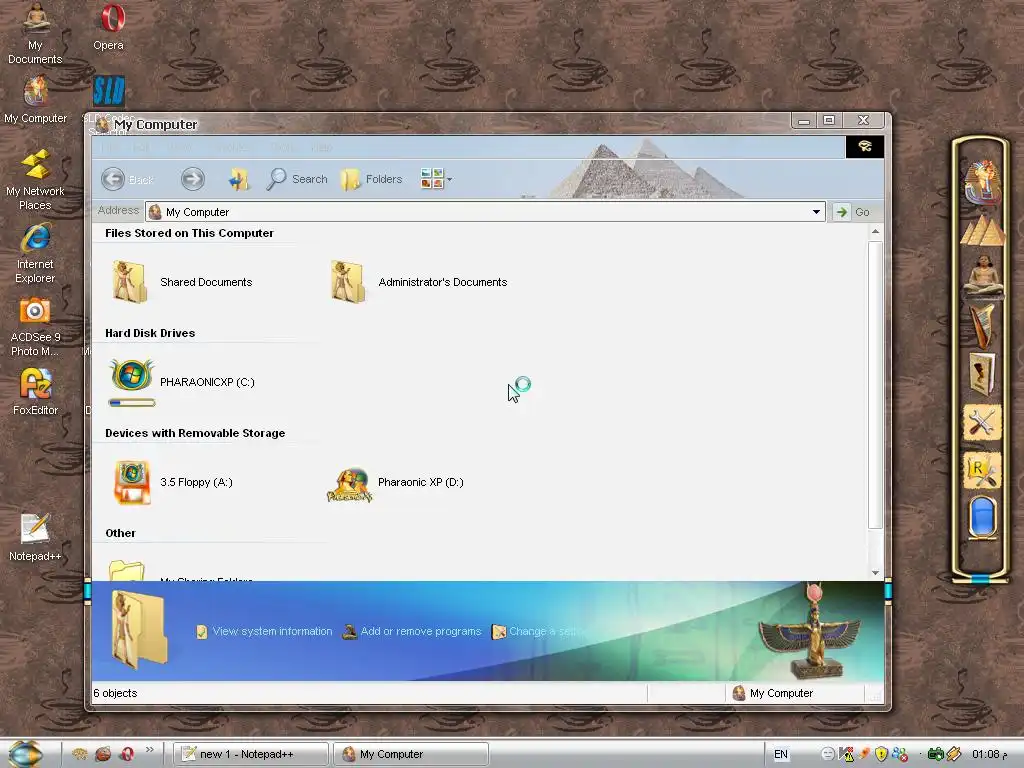This screenshot has height=768, width=1024.
Task: Click the Nefertiti book dock icon
Action: point(982,374)
